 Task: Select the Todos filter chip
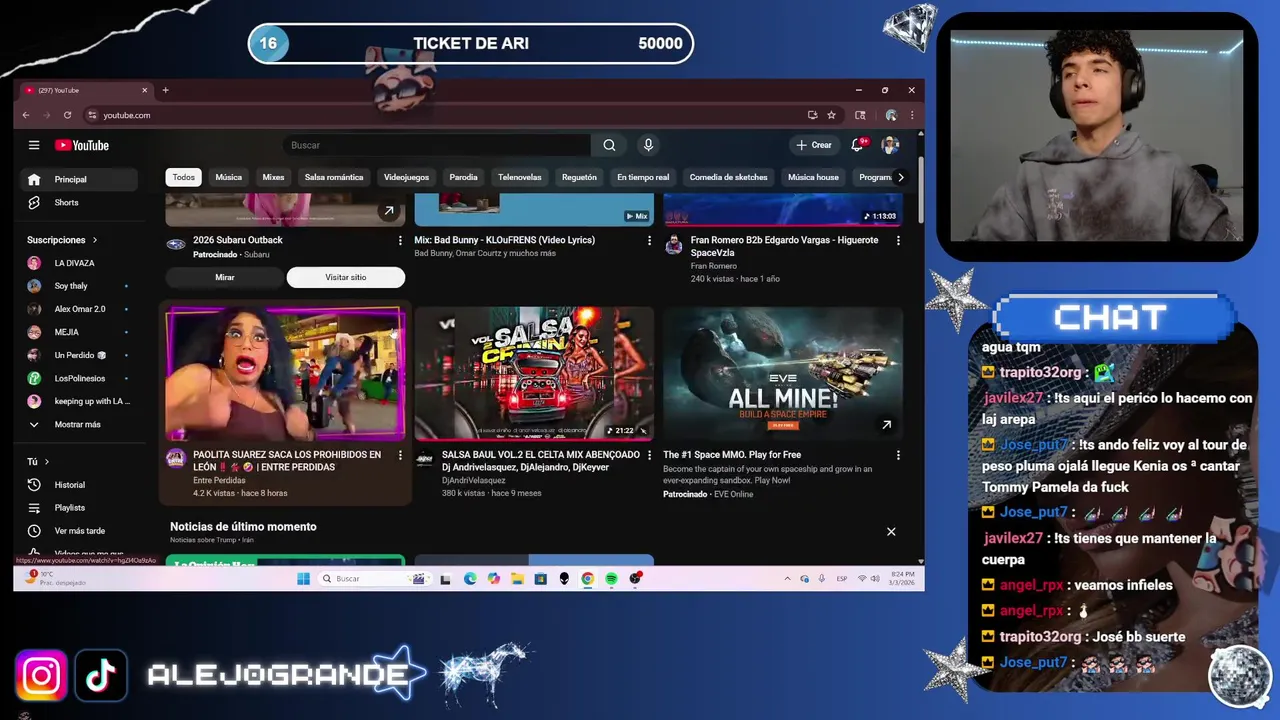point(184,177)
